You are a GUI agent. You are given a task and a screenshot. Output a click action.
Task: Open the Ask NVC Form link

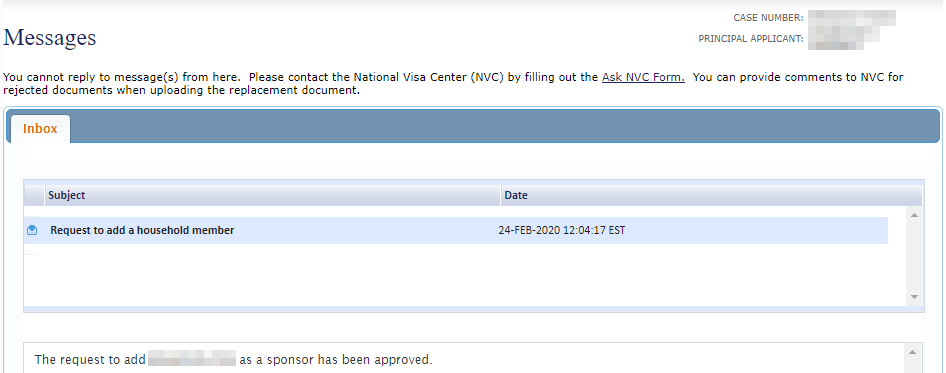(x=643, y=77)
